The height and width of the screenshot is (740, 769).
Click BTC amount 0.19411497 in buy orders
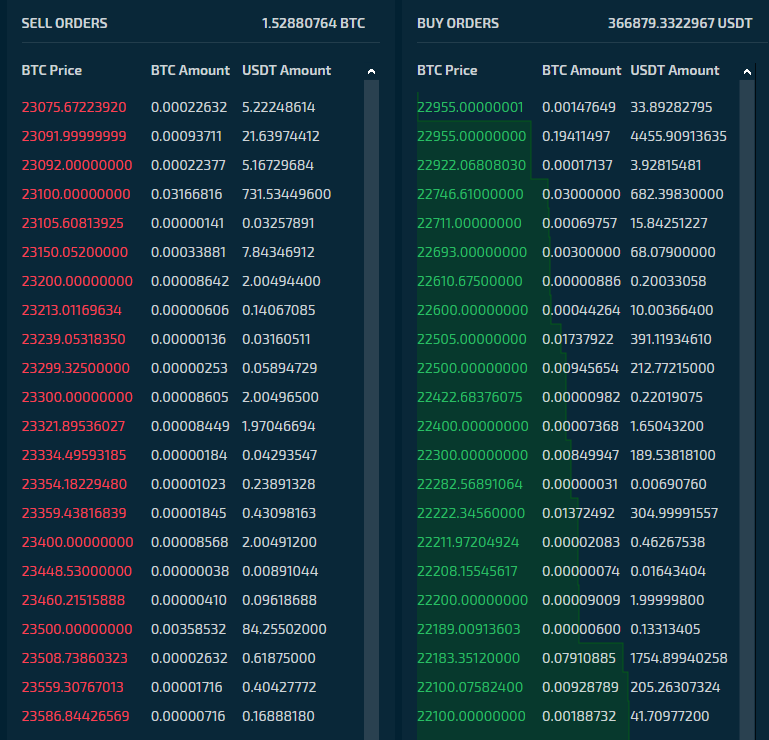(576, 136)
